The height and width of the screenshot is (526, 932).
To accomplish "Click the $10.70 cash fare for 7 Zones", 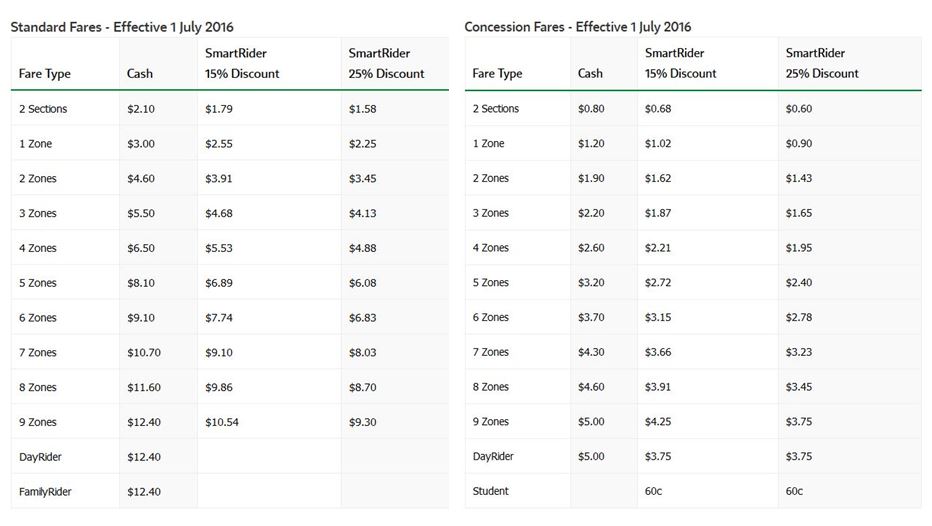I will pyautogui.click(x=144, y=353).
